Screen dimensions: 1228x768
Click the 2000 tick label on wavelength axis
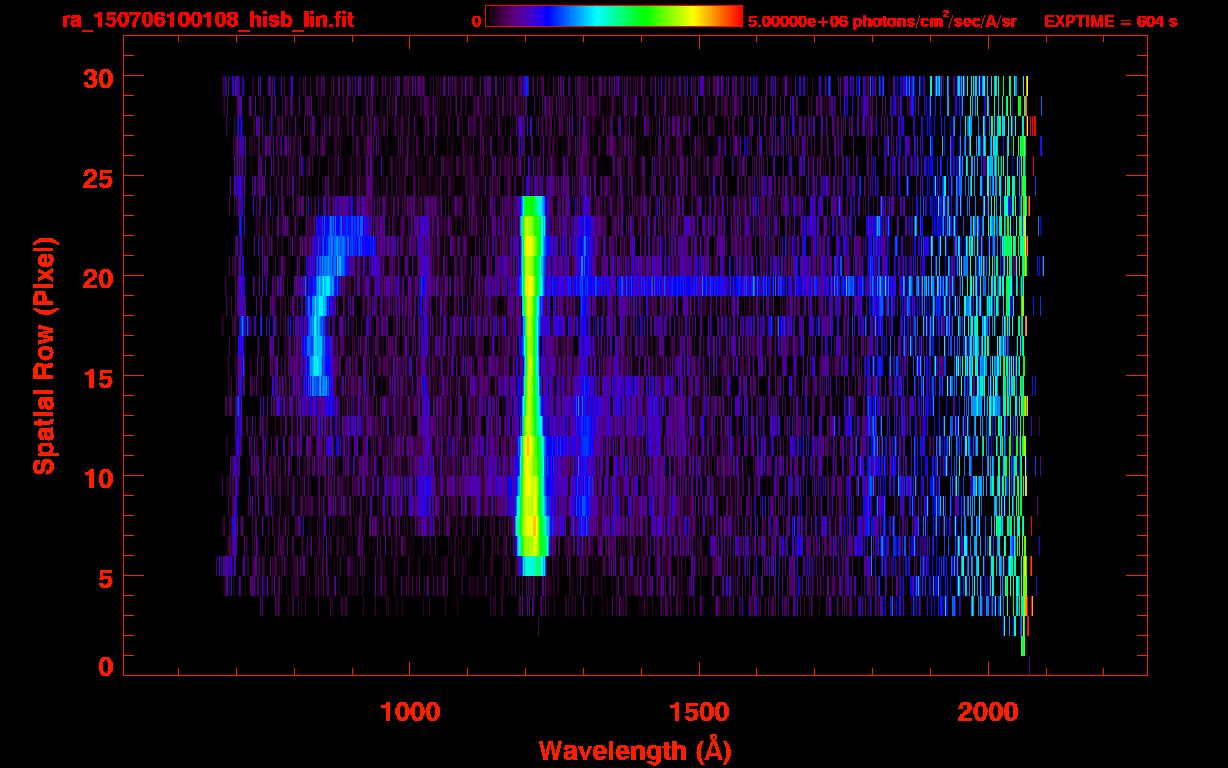(x=987, y=712)
